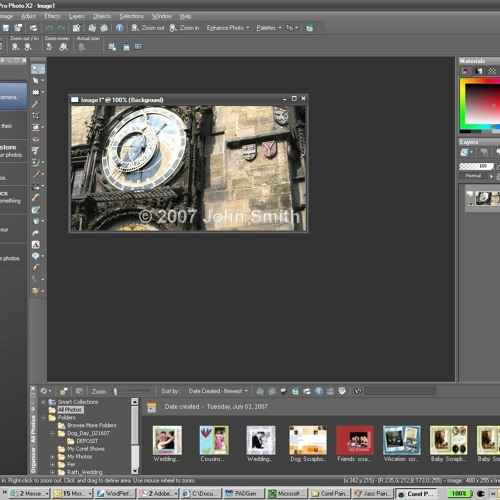Adjust the Organizer thumbnail Zoom slider
500x500 pixels.
pos(115,391)
